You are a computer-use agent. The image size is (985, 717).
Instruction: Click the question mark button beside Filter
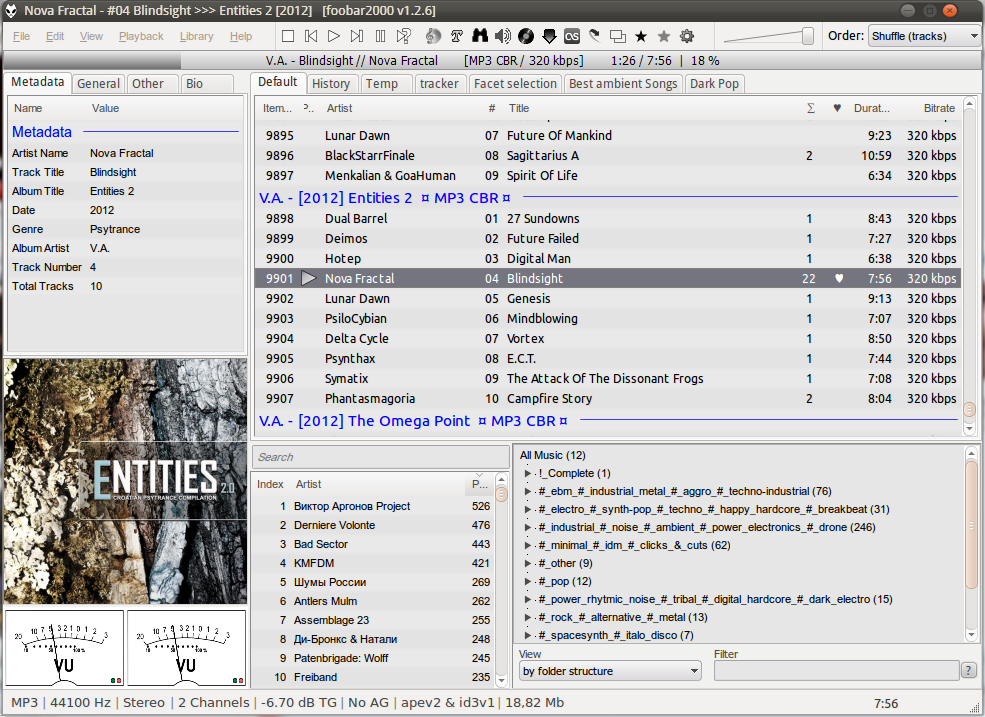point(968,671)
